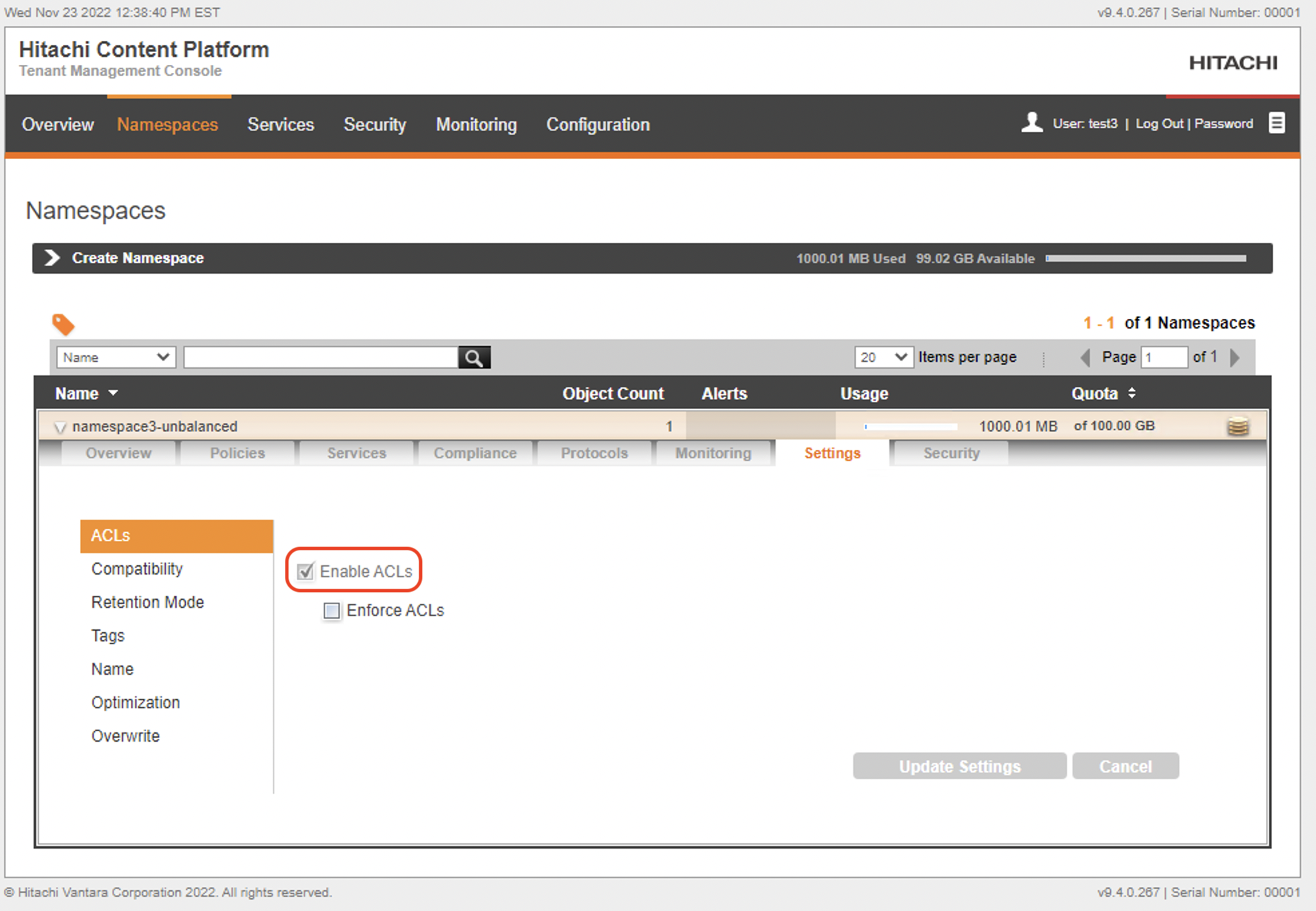Switch to the Compliance tab
The width and height of the screenshot is (1316, 911).
click(475, 453)
